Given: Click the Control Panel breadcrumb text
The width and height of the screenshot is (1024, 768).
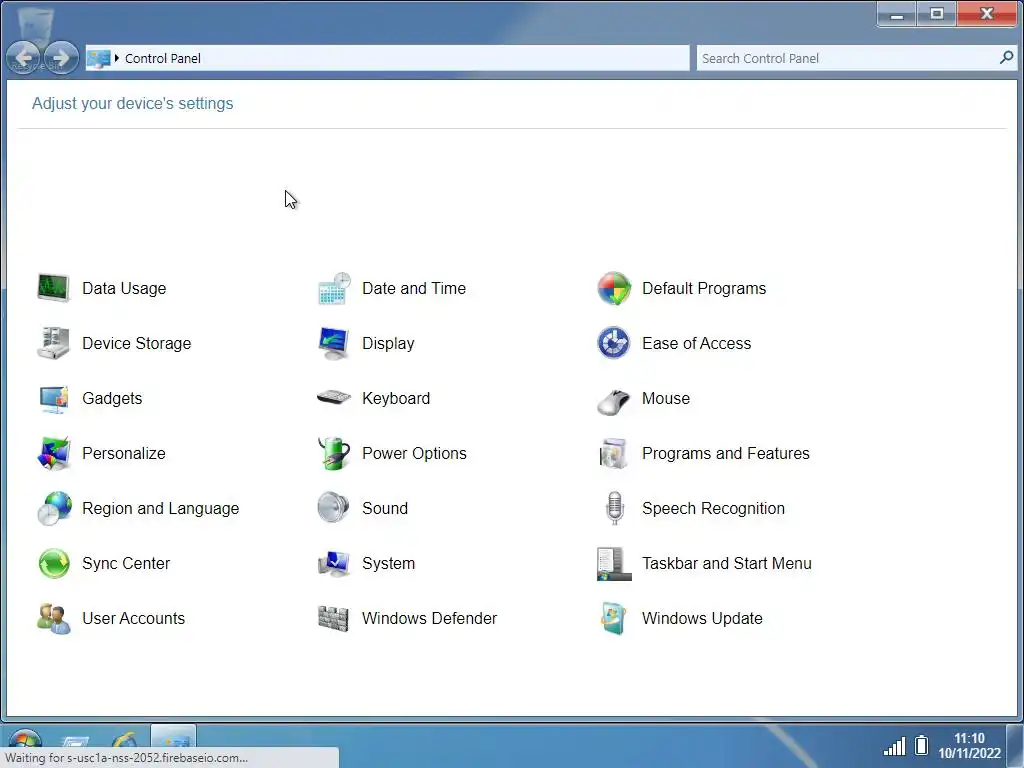Looking at the screenshot, I should [163, 58].
